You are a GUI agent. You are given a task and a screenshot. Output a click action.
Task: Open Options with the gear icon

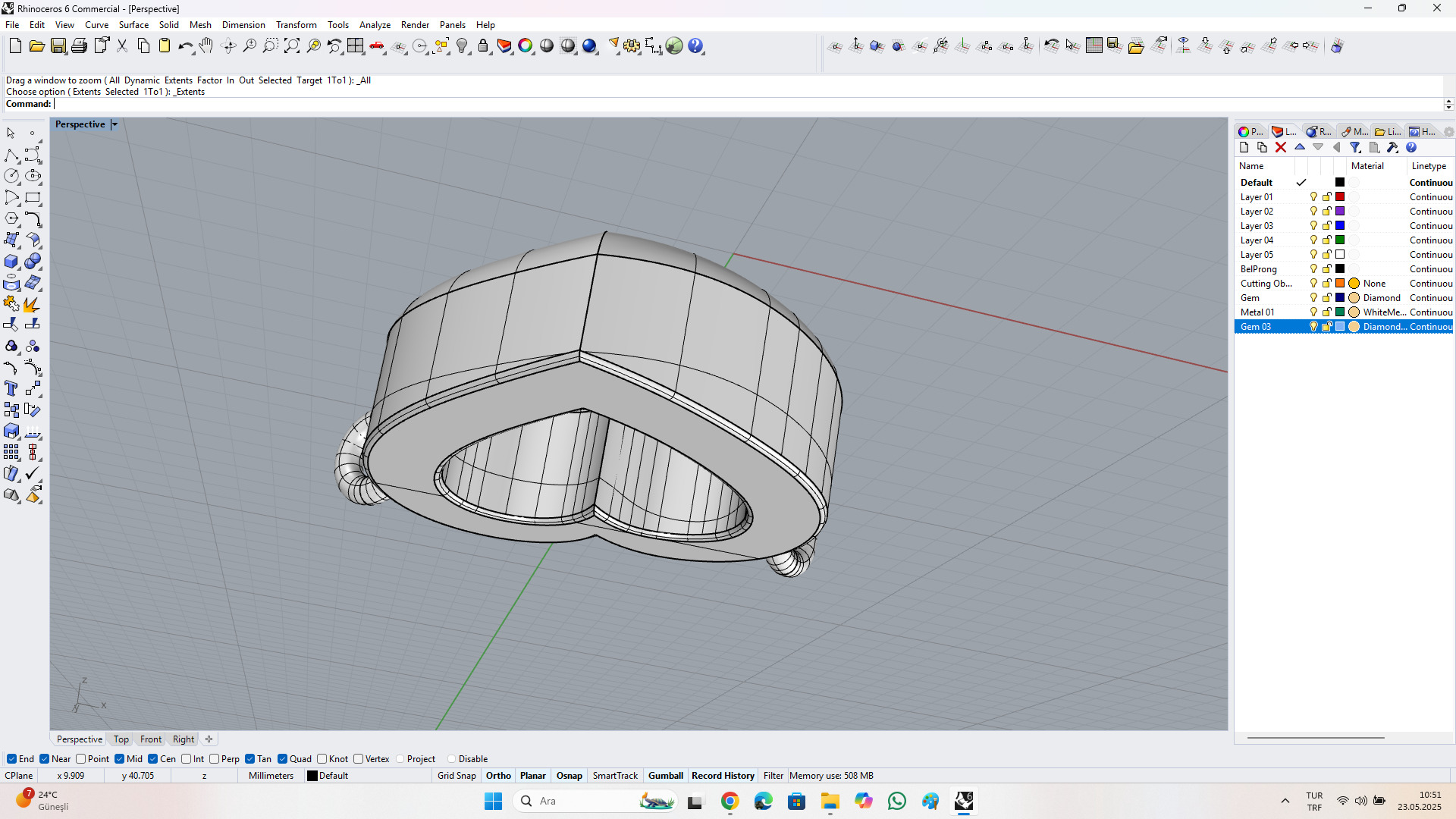click(632, 46)
